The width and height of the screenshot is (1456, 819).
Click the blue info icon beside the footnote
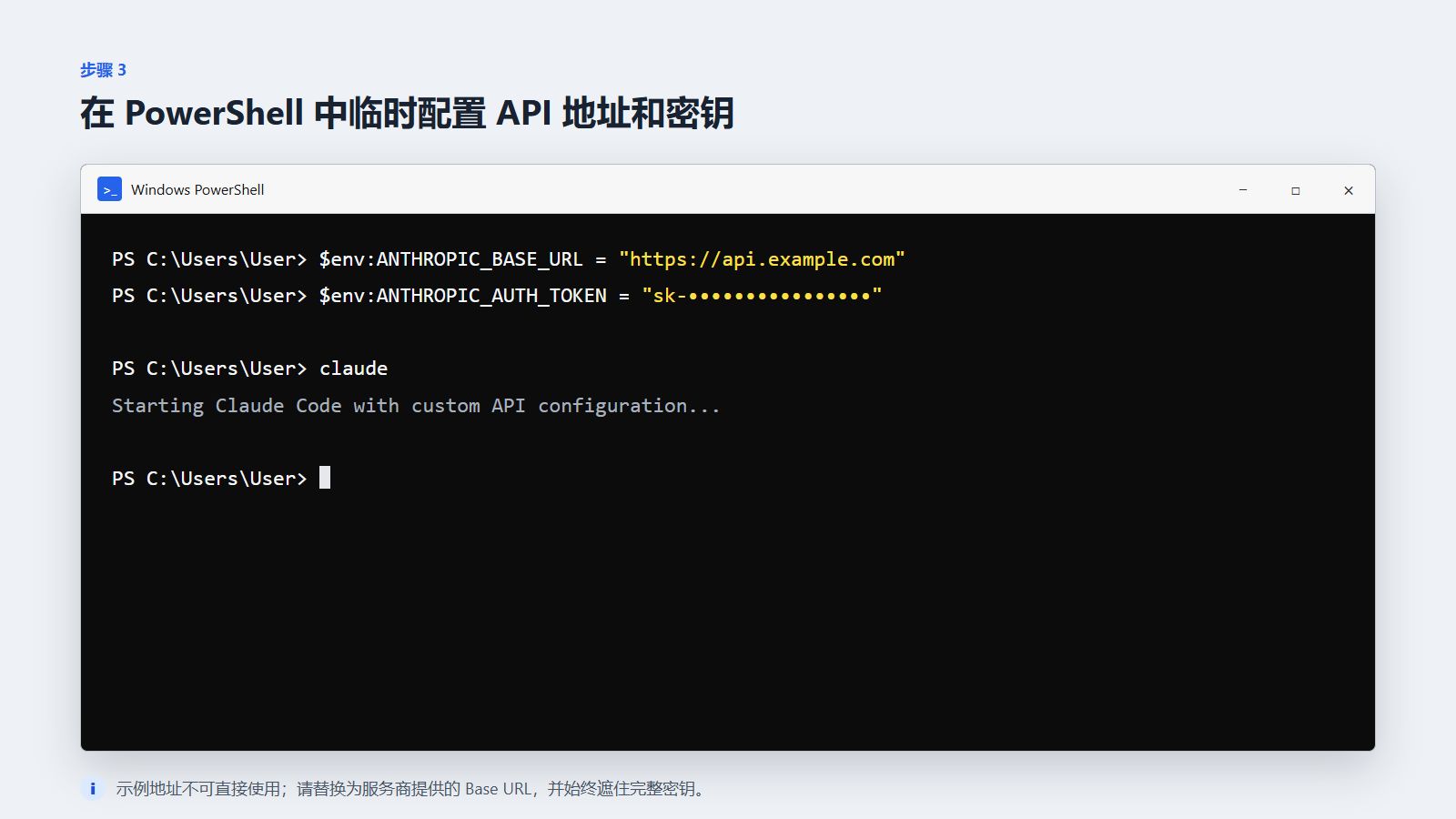(92, 789)
